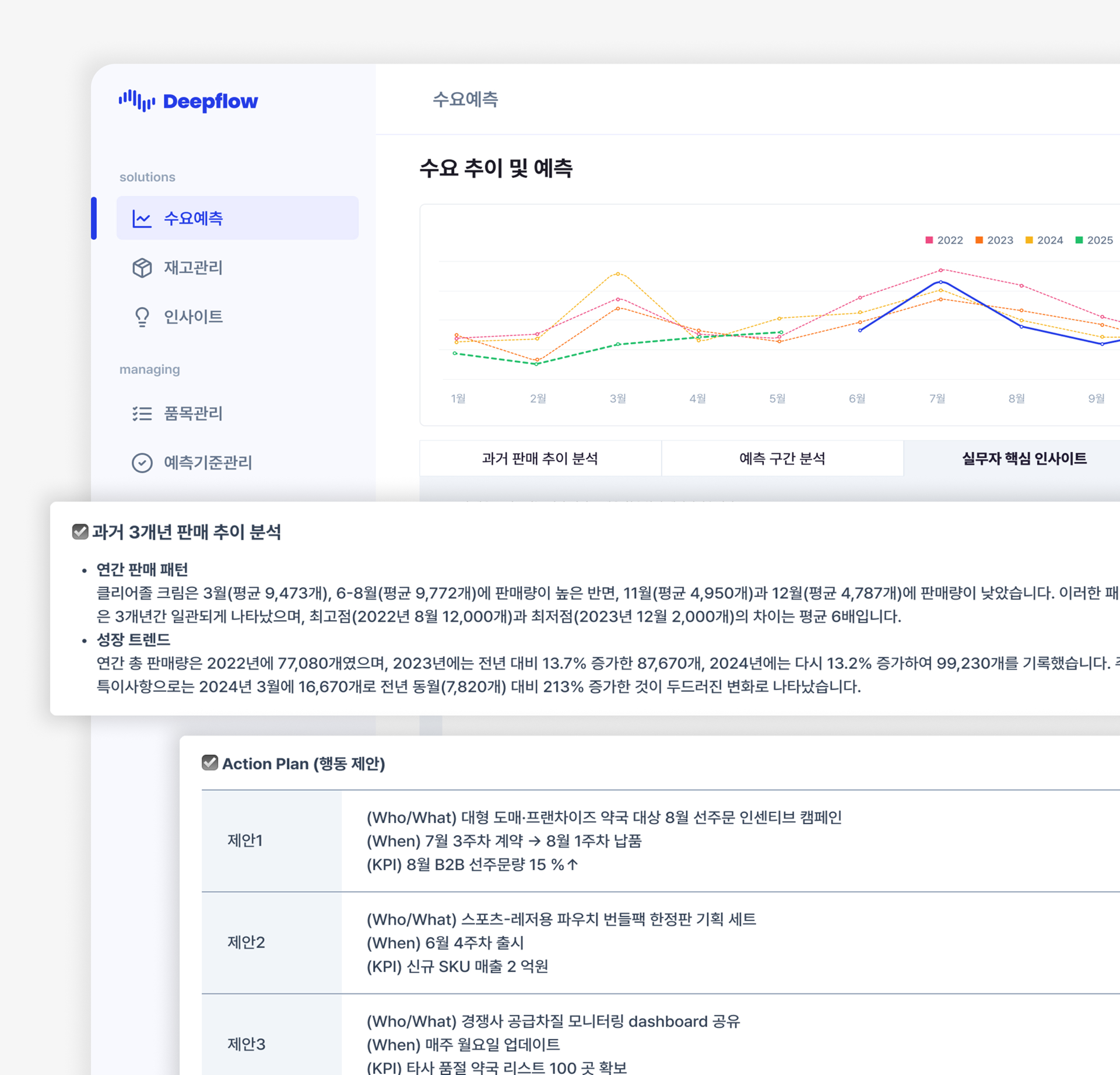Switch to the 예측 구간 분석 tab
Viewport: 1120px width, 1075px height.
[782, 458]
